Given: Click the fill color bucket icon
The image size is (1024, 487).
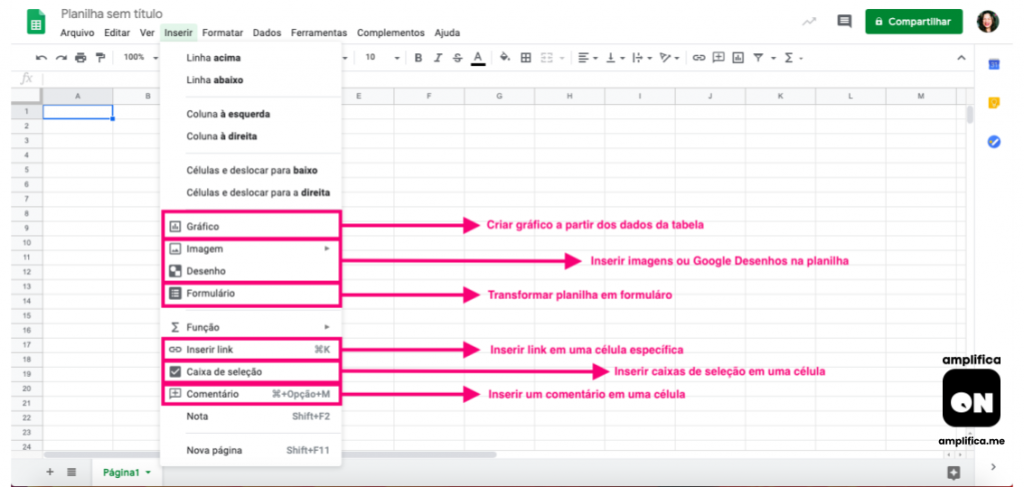Looking at the screenshot, I should coord(505,58).
